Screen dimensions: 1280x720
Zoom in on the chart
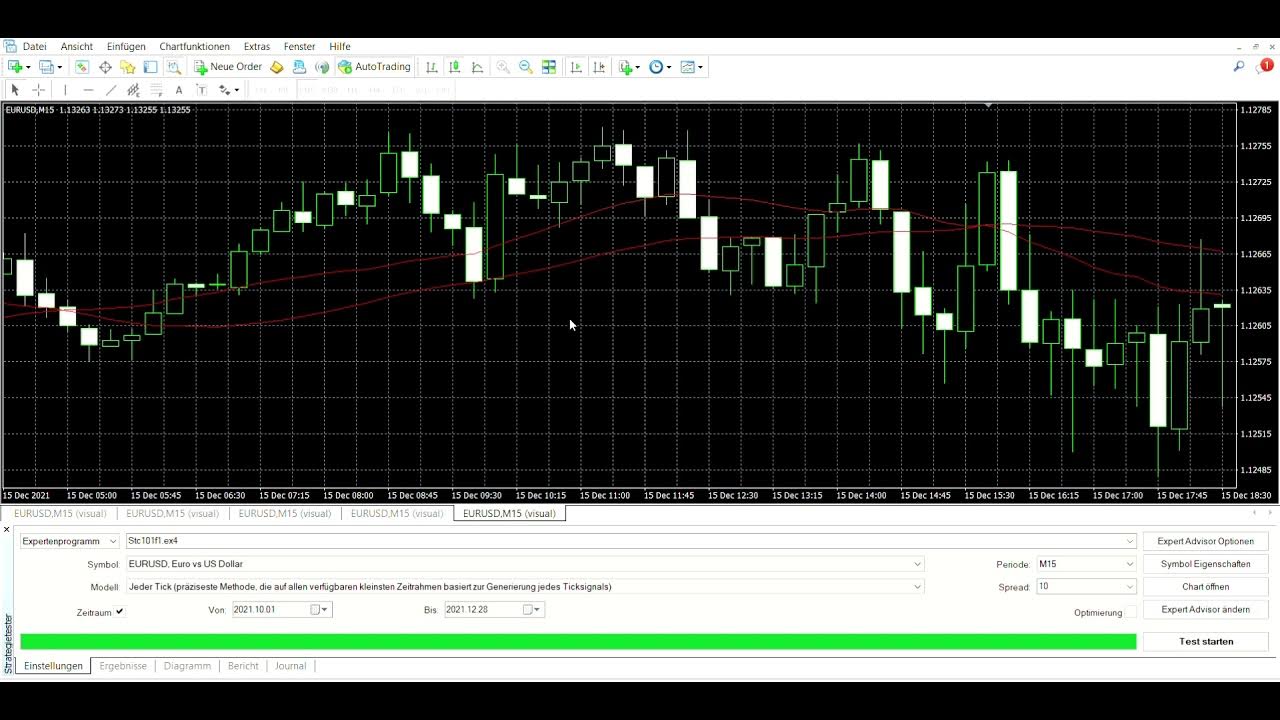tap(503, 67)
